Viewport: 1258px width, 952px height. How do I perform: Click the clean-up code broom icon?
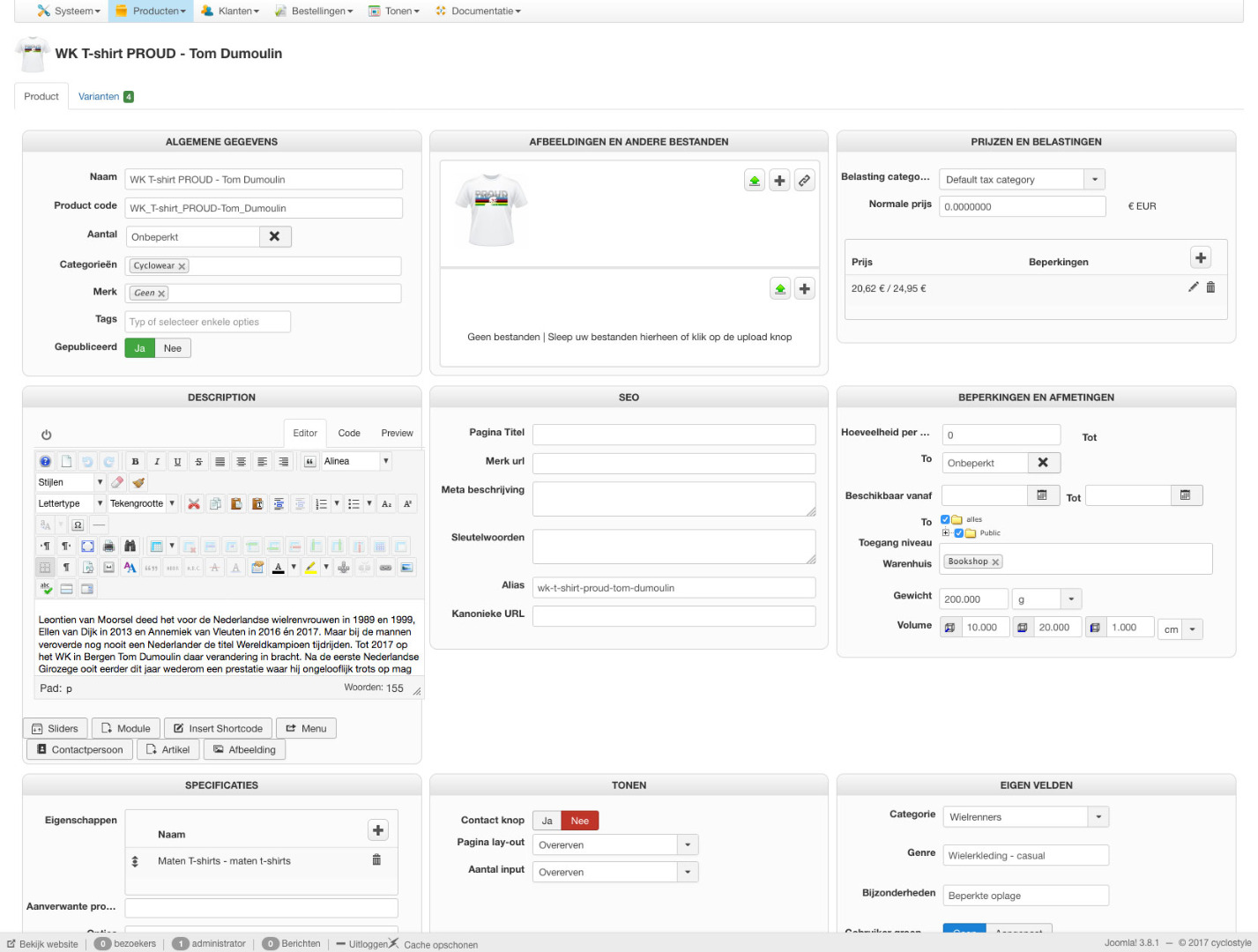point(138,482)
